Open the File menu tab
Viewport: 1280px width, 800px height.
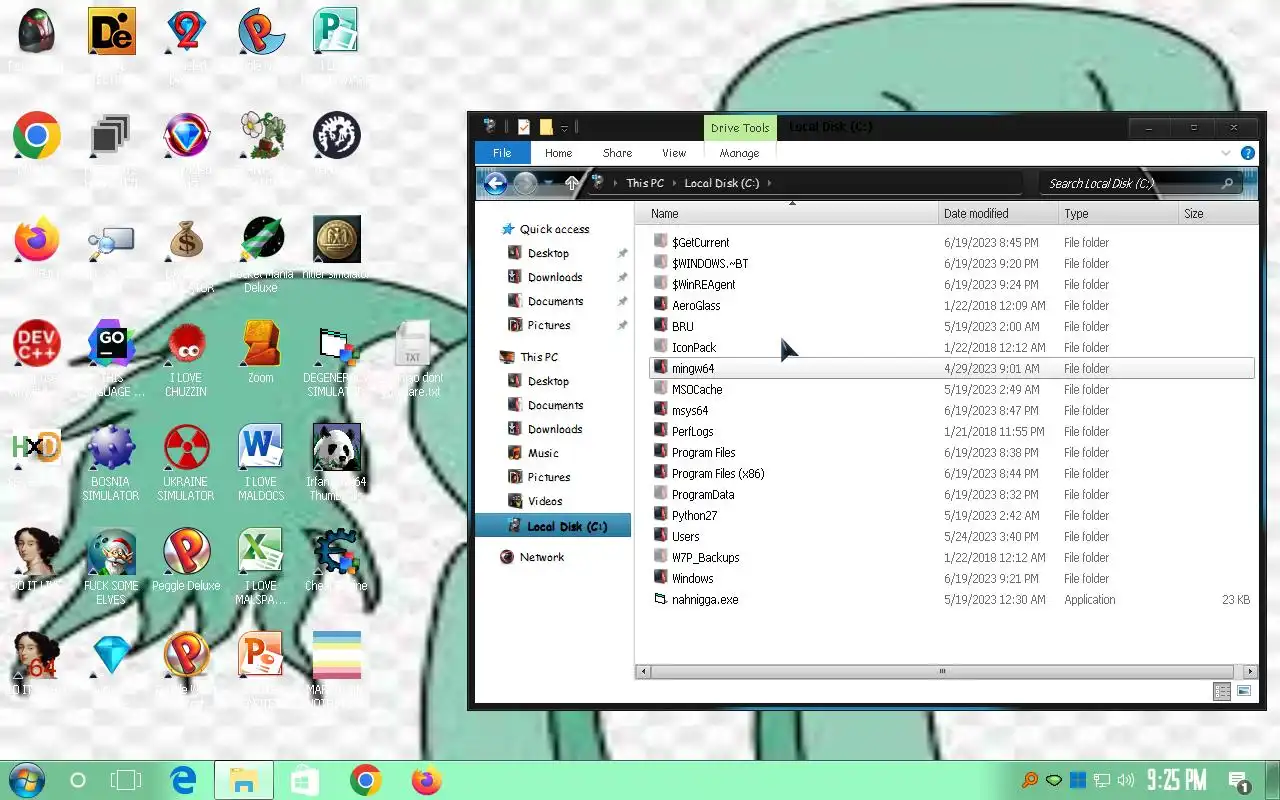pyautogui.click(x=502, y=153)
